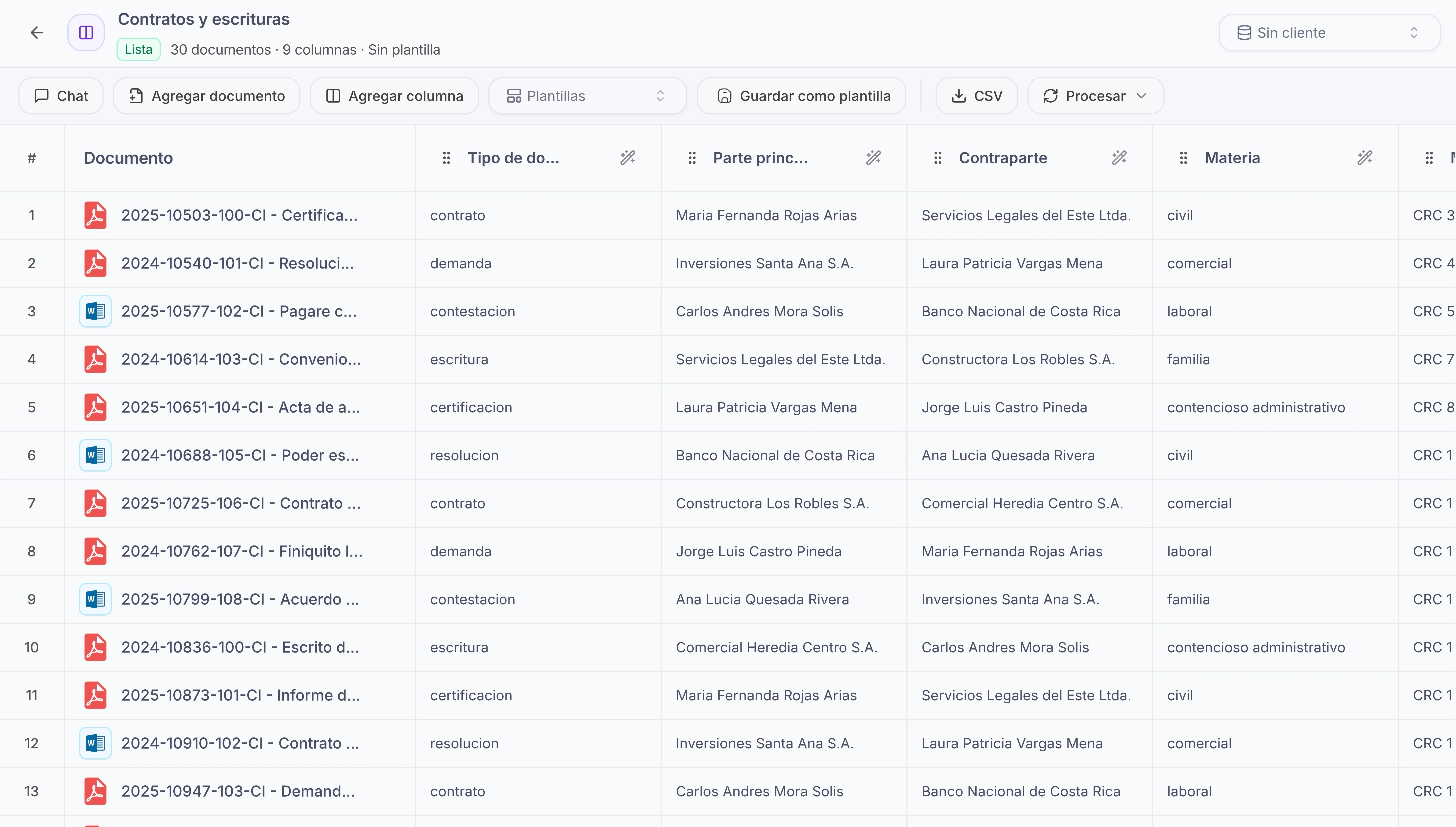Image resolution: width=1456 pixels, height=827 pixels.
Task: Click drag handle of Parte princ... column
Action: [x=692, y=158]
